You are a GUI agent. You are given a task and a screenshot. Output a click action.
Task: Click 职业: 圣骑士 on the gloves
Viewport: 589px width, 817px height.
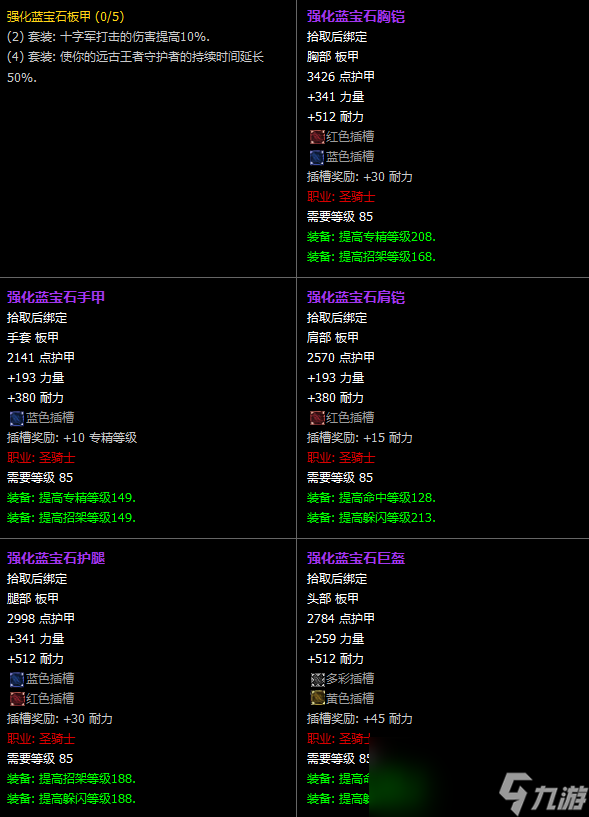(41, 458)
